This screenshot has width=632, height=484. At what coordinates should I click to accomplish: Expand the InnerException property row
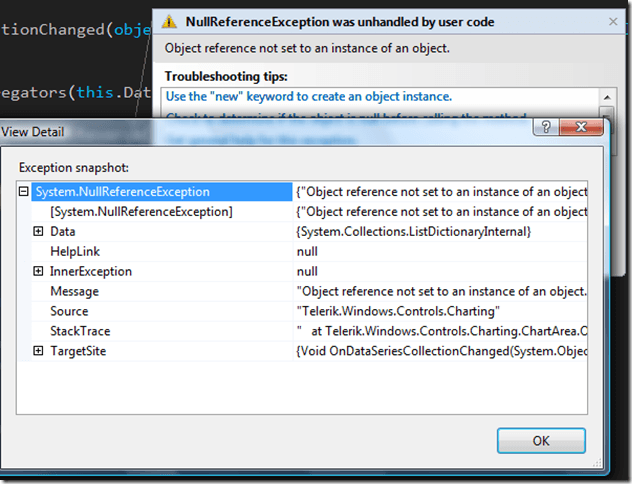coord(38,271)
